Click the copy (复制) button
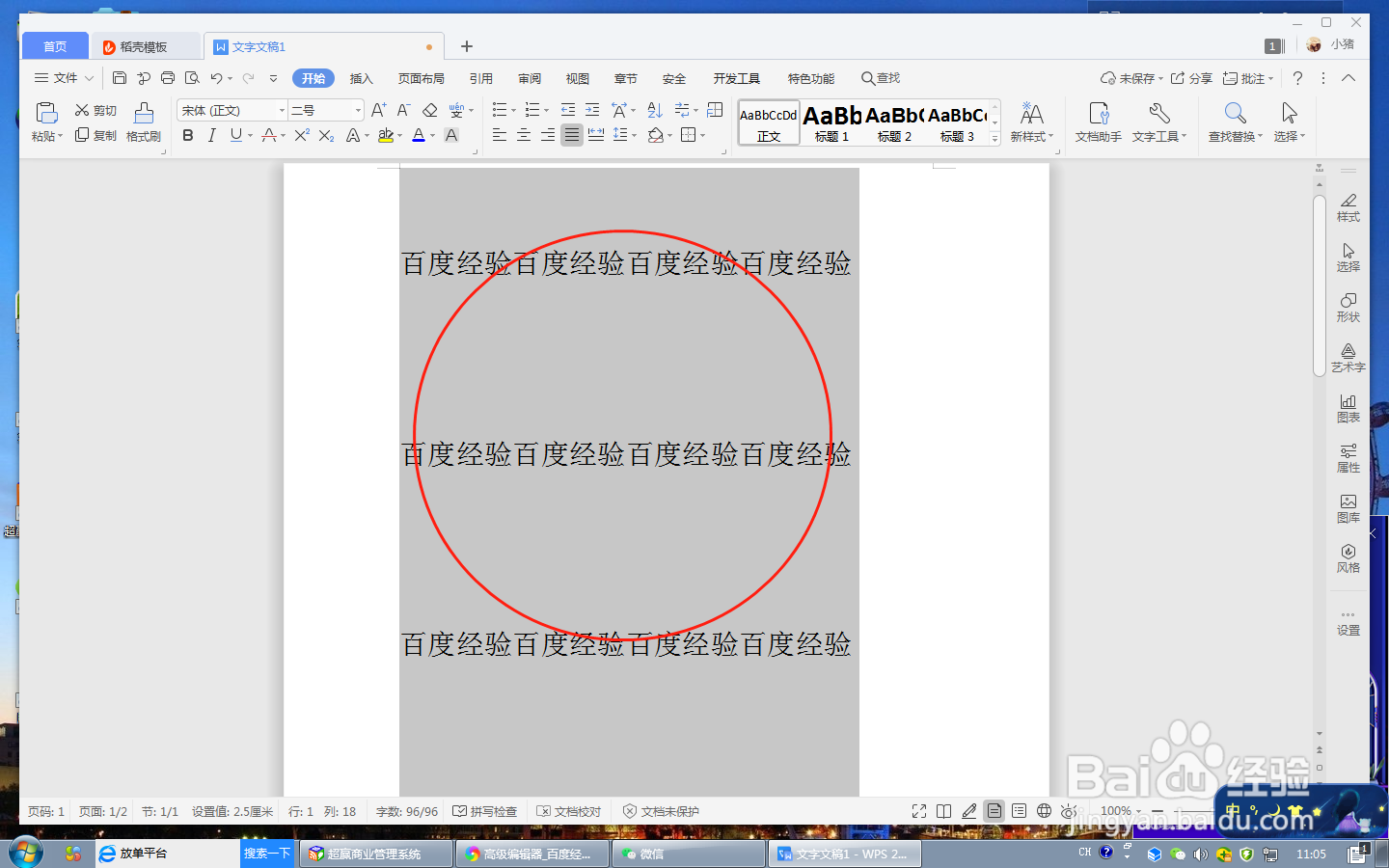Image resolution: width=1389 pixels, height=868 pixels. pyautogui.click(x=95, y=136)
